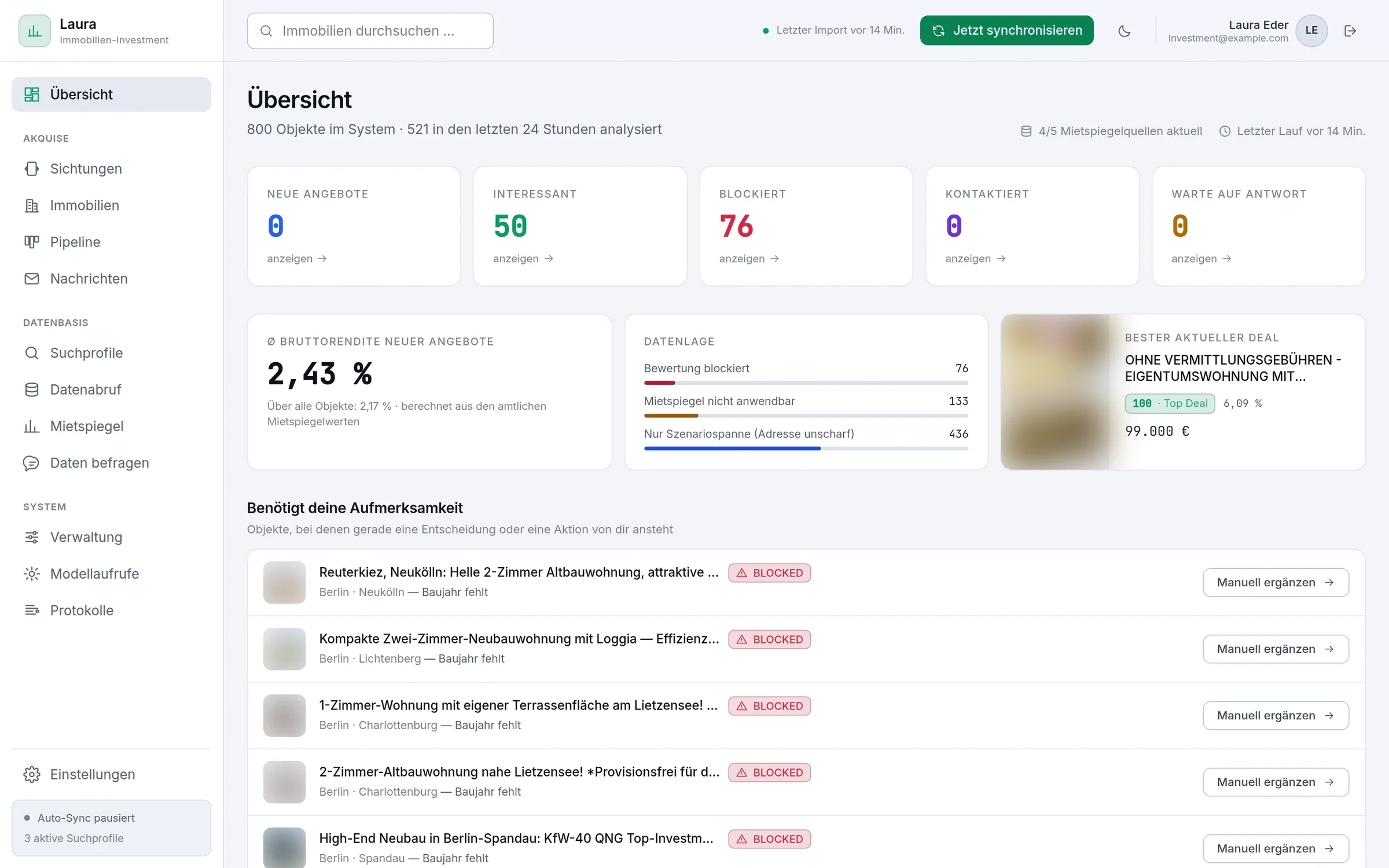Open thumbnail of Reuterkiez Neukölln listing
The width and height of the screenshot is (1389, 868).
coord(284,582)
